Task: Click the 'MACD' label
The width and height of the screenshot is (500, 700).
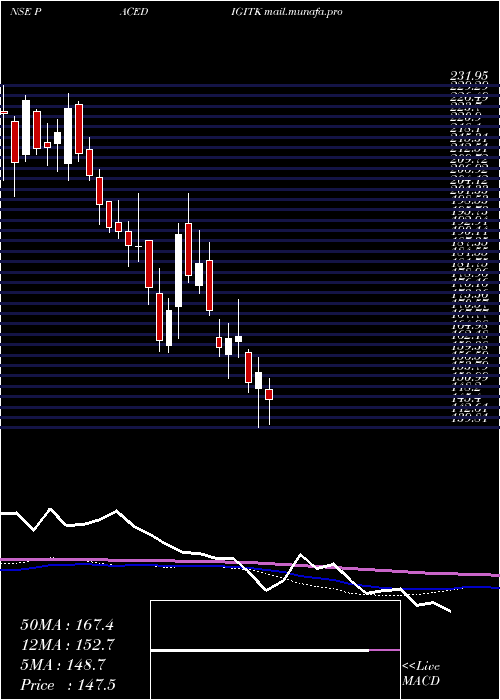Action: tap(421, 681)
